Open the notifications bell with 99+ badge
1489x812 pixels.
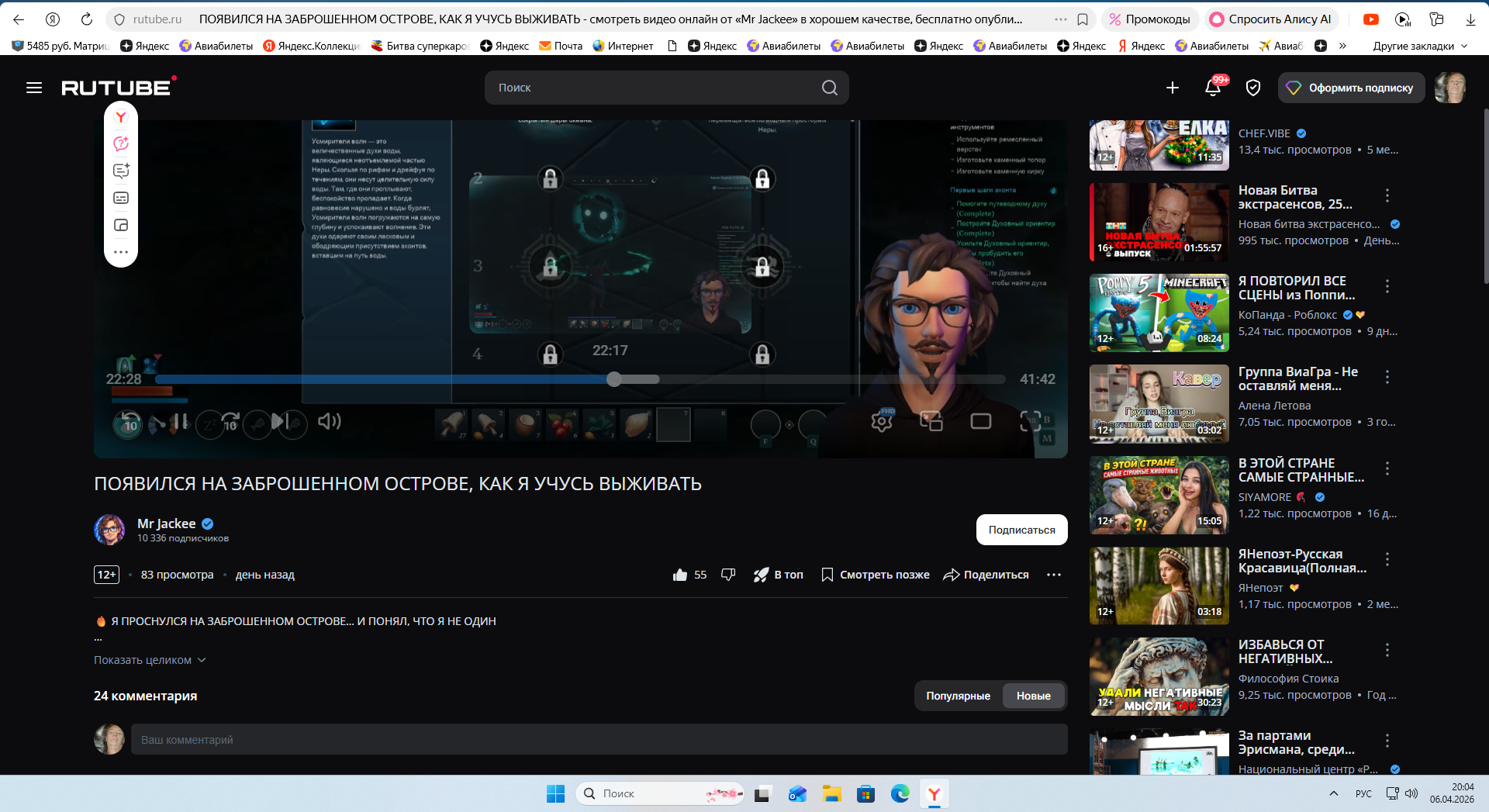pyautogui.click(x=1214, y=87)
